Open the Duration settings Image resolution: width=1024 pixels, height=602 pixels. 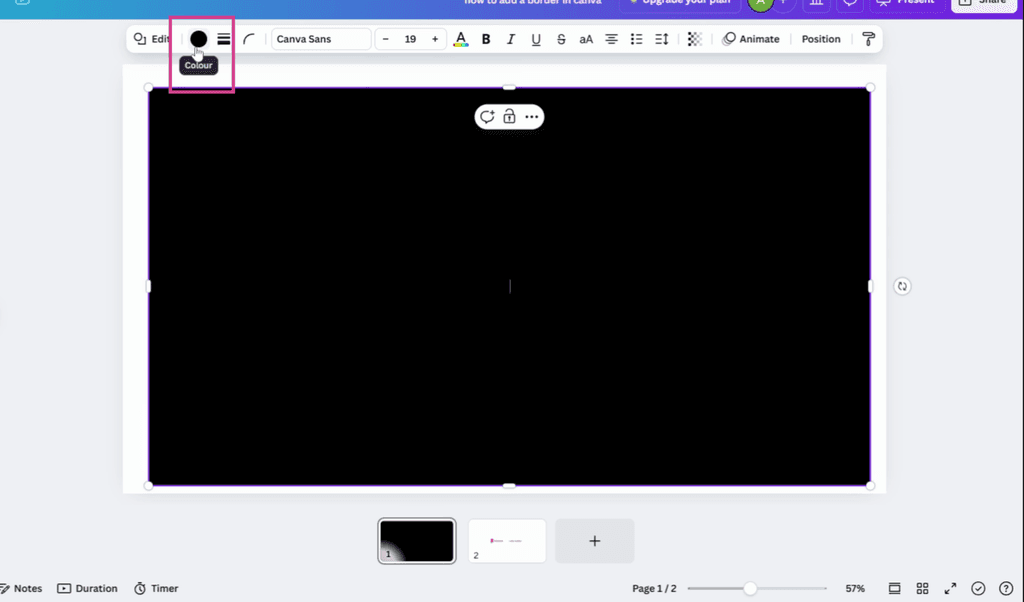tap(87, 588)
